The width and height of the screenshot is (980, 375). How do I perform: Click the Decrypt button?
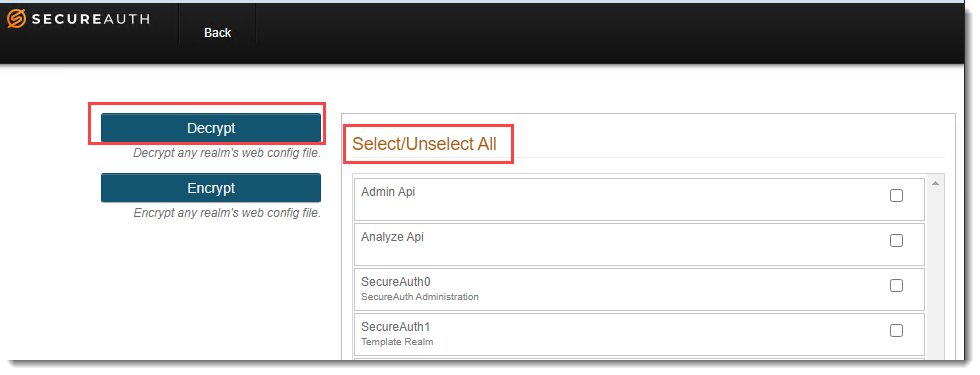point(211,128)
